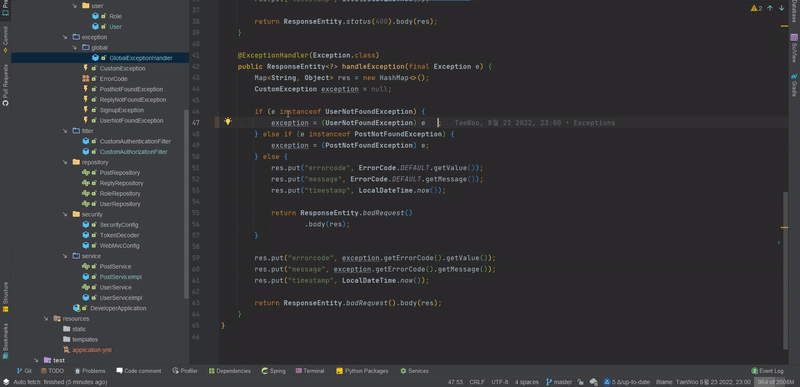Collapse the service package folder
This screenshot has width=800, height=387.
point(65,256)
